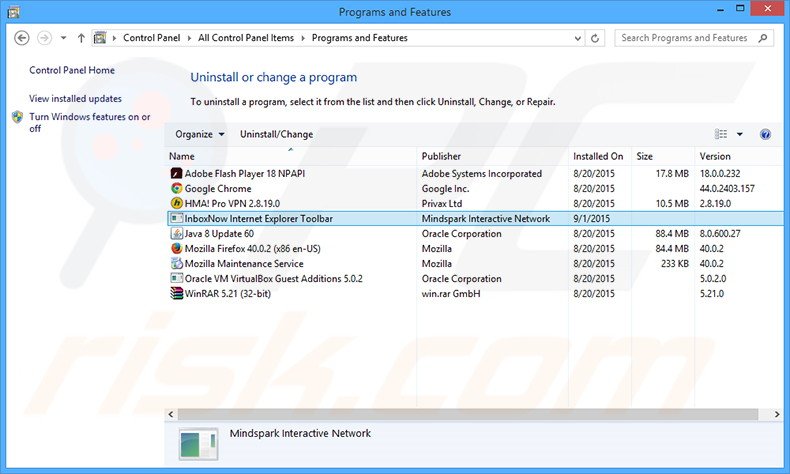
Task: Click the Mozilla Firefox icon
Action: [176, 248]
